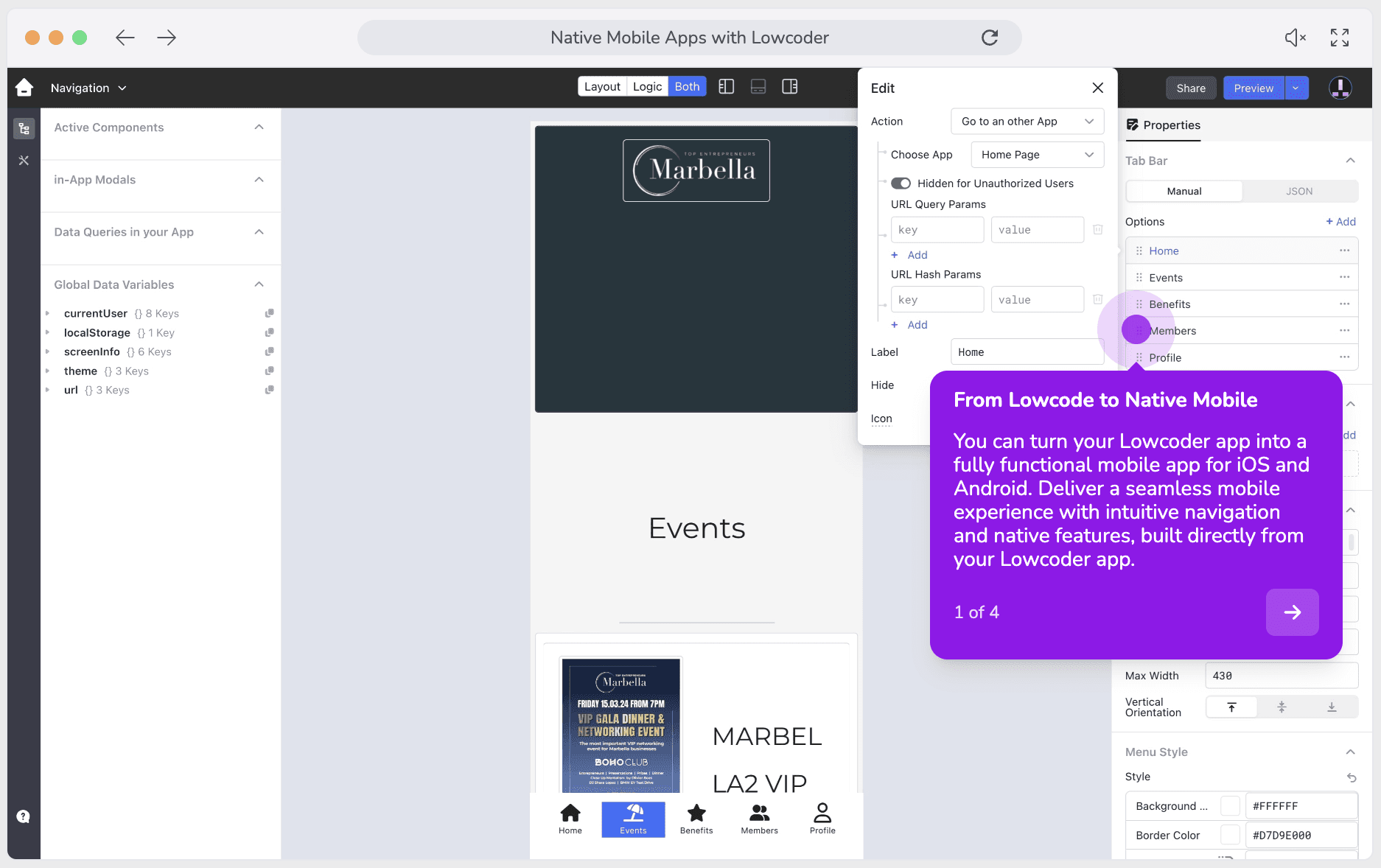
Task: Select Manual options mode
Action: click(1184, 192)
